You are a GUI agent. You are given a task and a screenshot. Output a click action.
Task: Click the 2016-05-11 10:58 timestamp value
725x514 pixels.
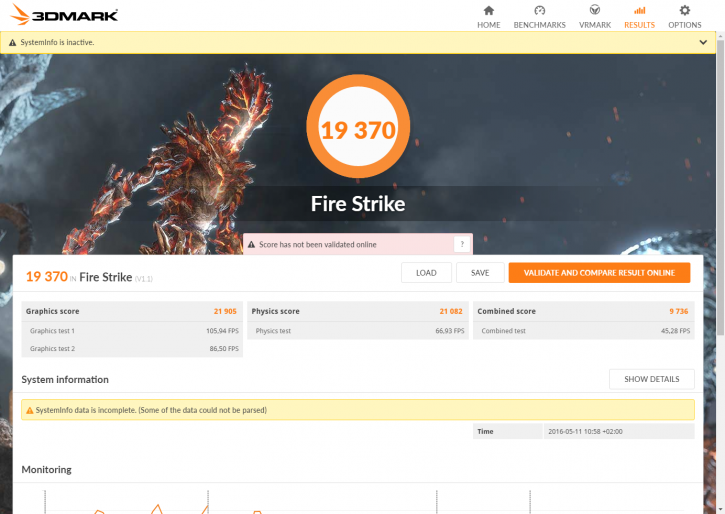pyautogui.click(x=585, y=431)
